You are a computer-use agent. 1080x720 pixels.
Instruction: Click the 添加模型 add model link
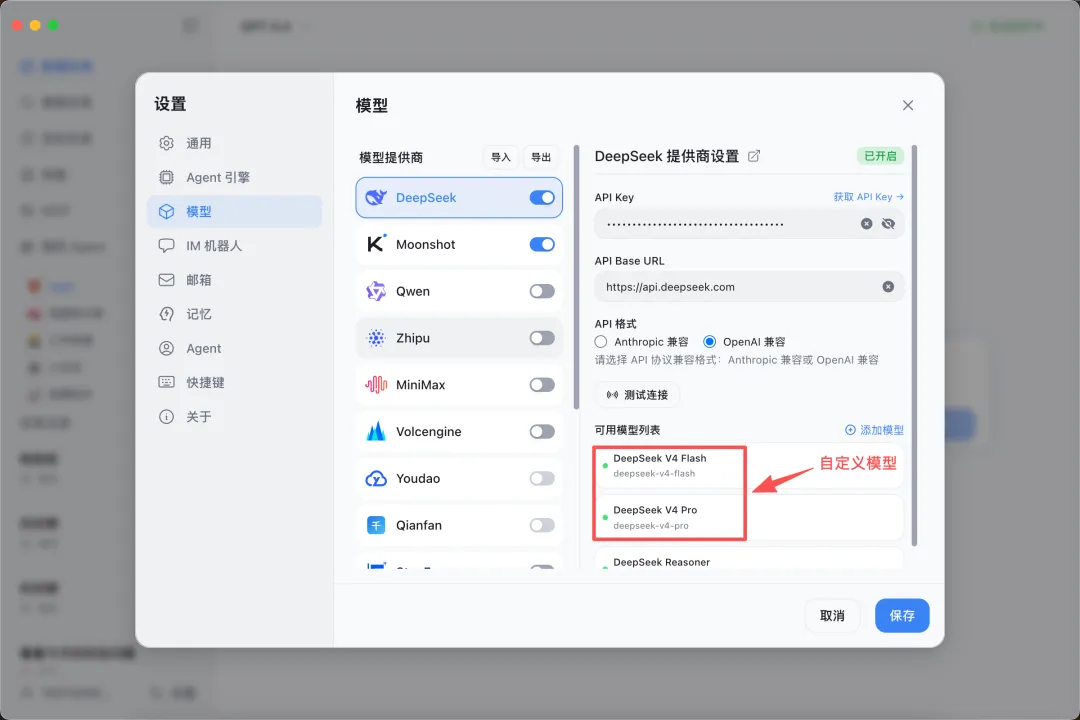tap(874, 430)
